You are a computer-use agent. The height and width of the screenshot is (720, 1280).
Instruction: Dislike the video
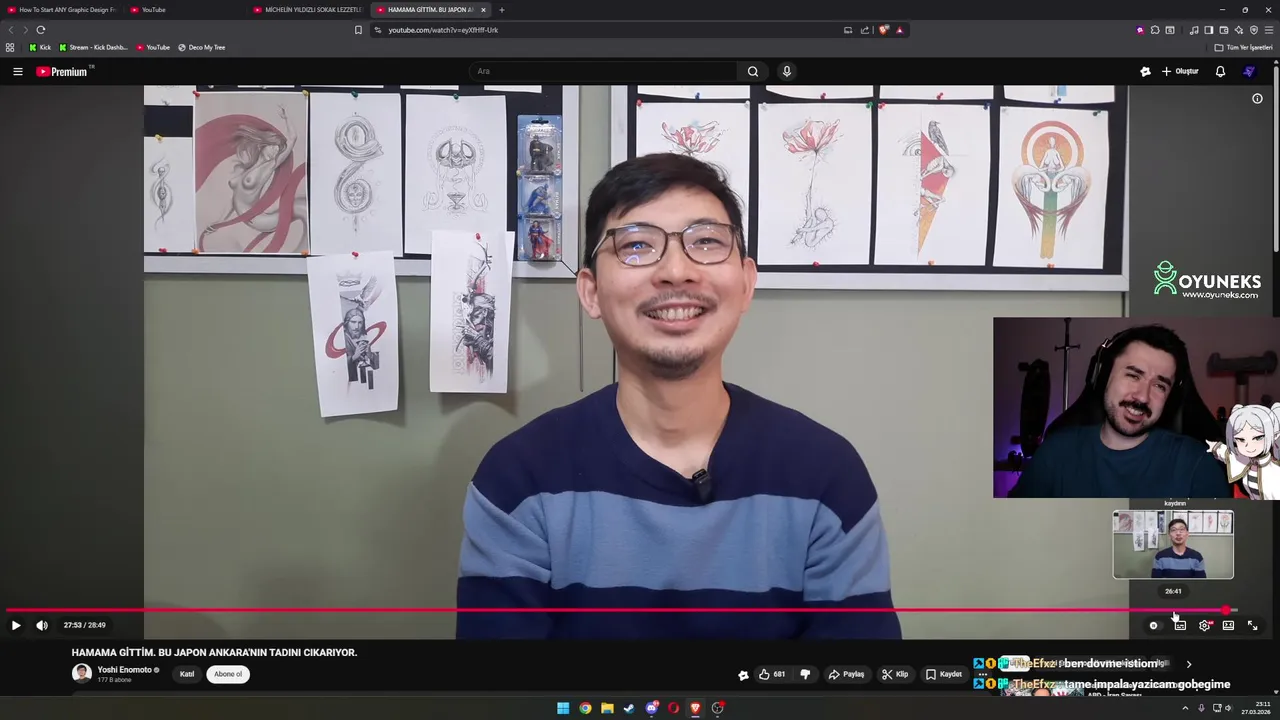pos(805,674)
